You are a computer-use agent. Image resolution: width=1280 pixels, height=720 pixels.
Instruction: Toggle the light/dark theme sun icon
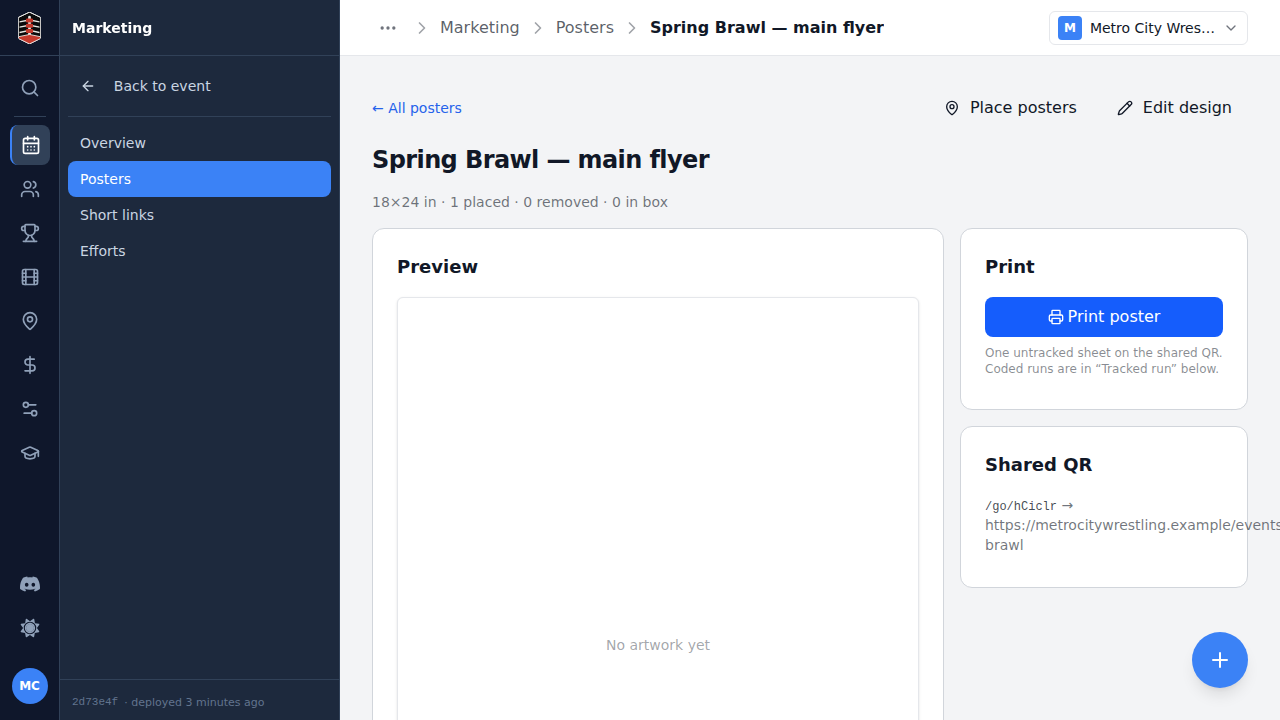(30, 628)
